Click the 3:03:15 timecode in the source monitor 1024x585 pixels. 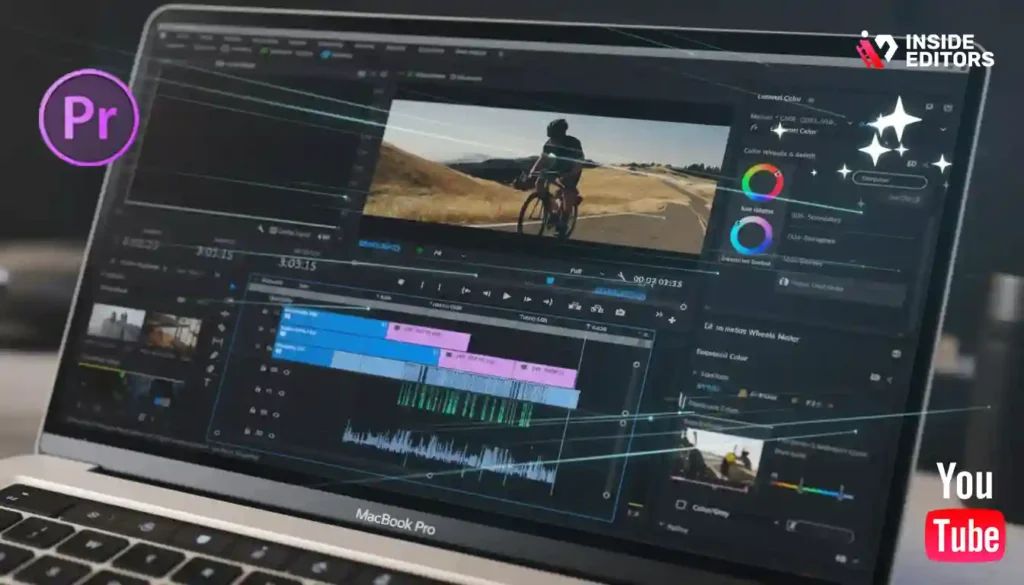[297, 264]
